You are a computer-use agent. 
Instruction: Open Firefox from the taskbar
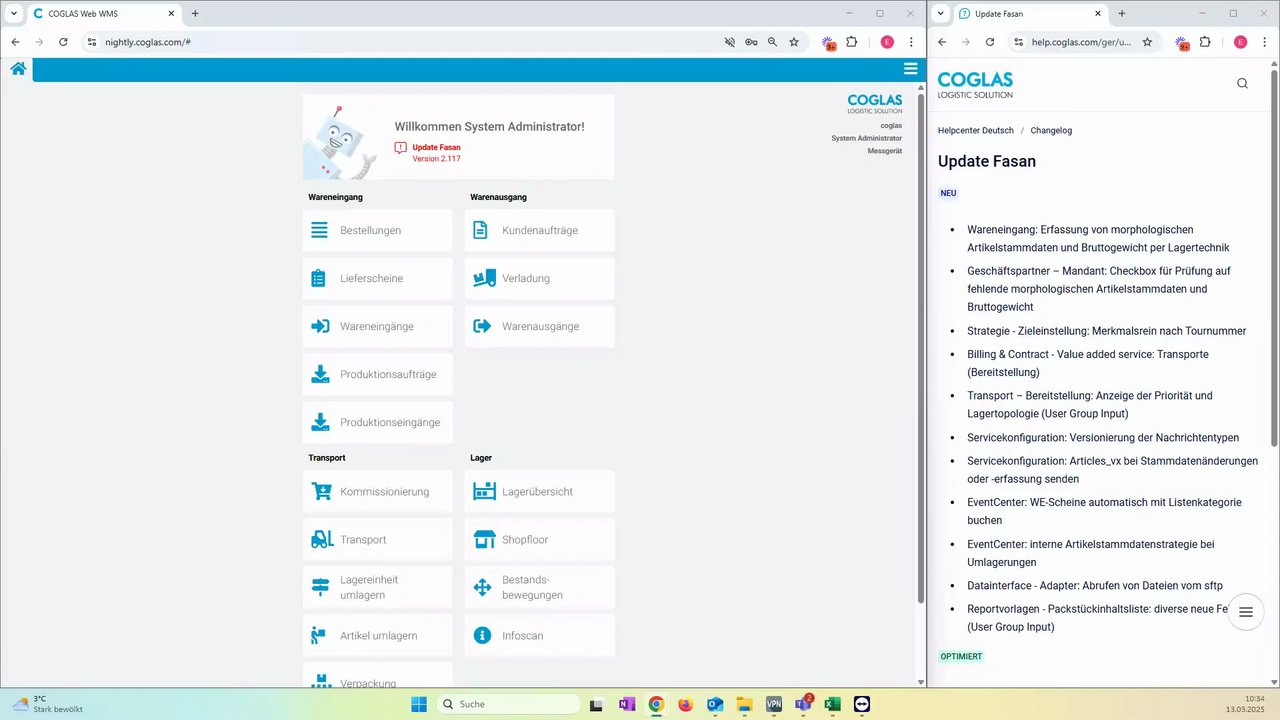point(685,704)
